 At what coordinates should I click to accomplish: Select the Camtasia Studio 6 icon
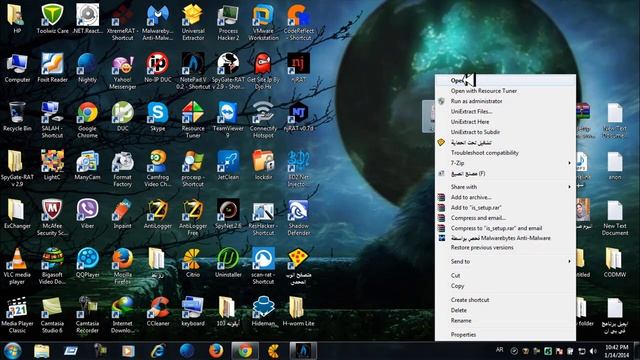[x=53, y=315]
